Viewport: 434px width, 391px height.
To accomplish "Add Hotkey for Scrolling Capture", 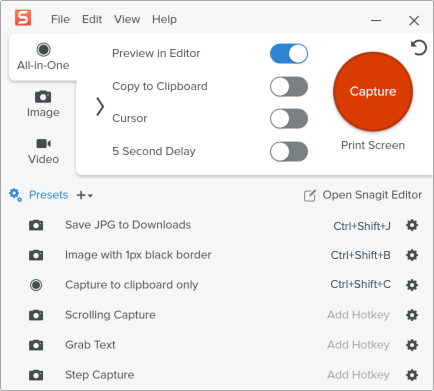I will point(358,315).
